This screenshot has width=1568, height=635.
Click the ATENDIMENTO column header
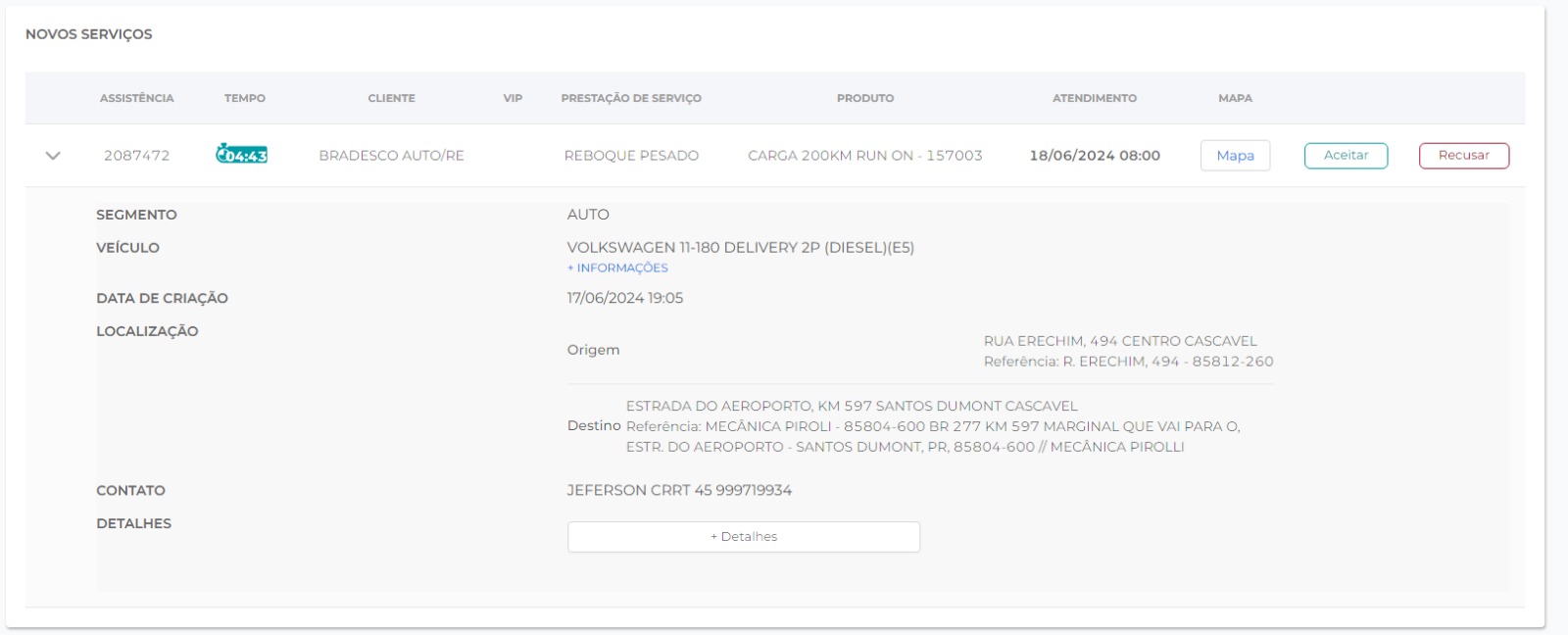click(x=1095, y=98)
